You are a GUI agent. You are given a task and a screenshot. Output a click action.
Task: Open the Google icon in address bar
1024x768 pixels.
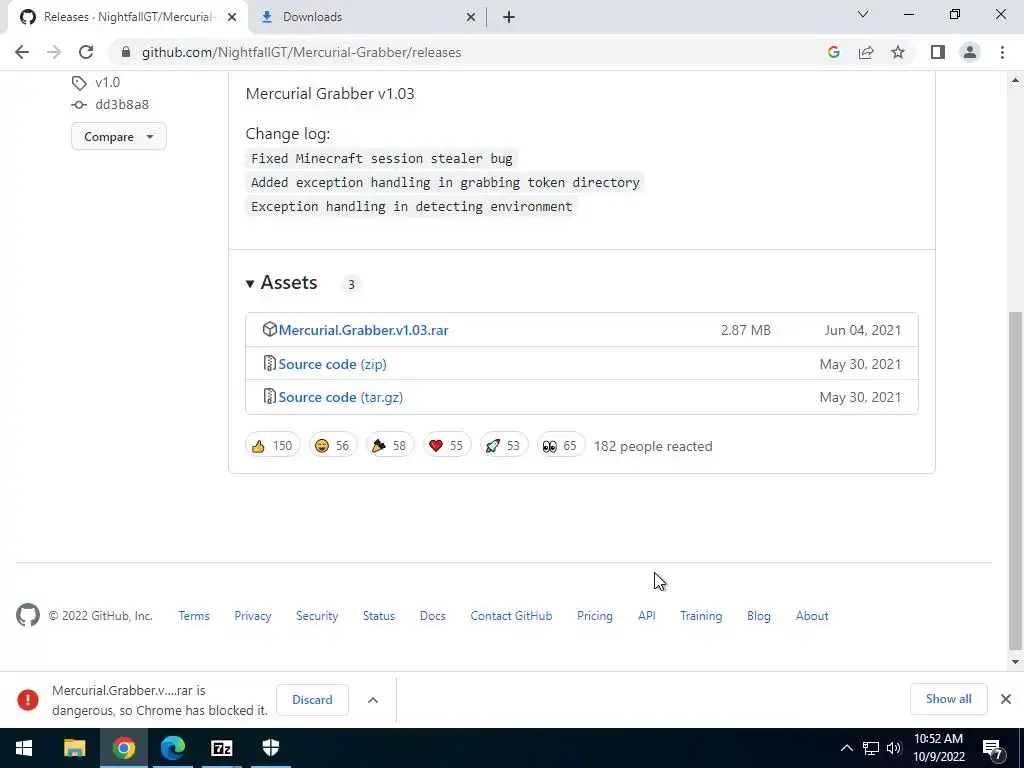tap(833, 52)
